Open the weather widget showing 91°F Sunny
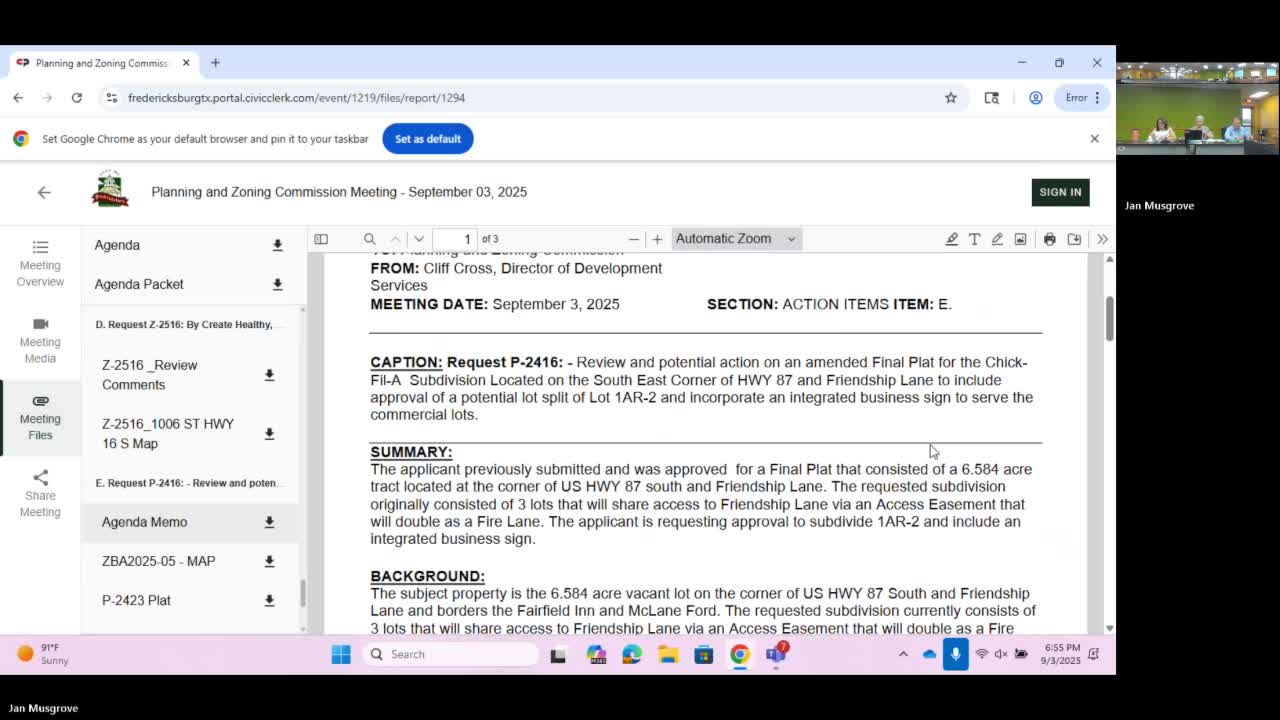 click(44, 654)
